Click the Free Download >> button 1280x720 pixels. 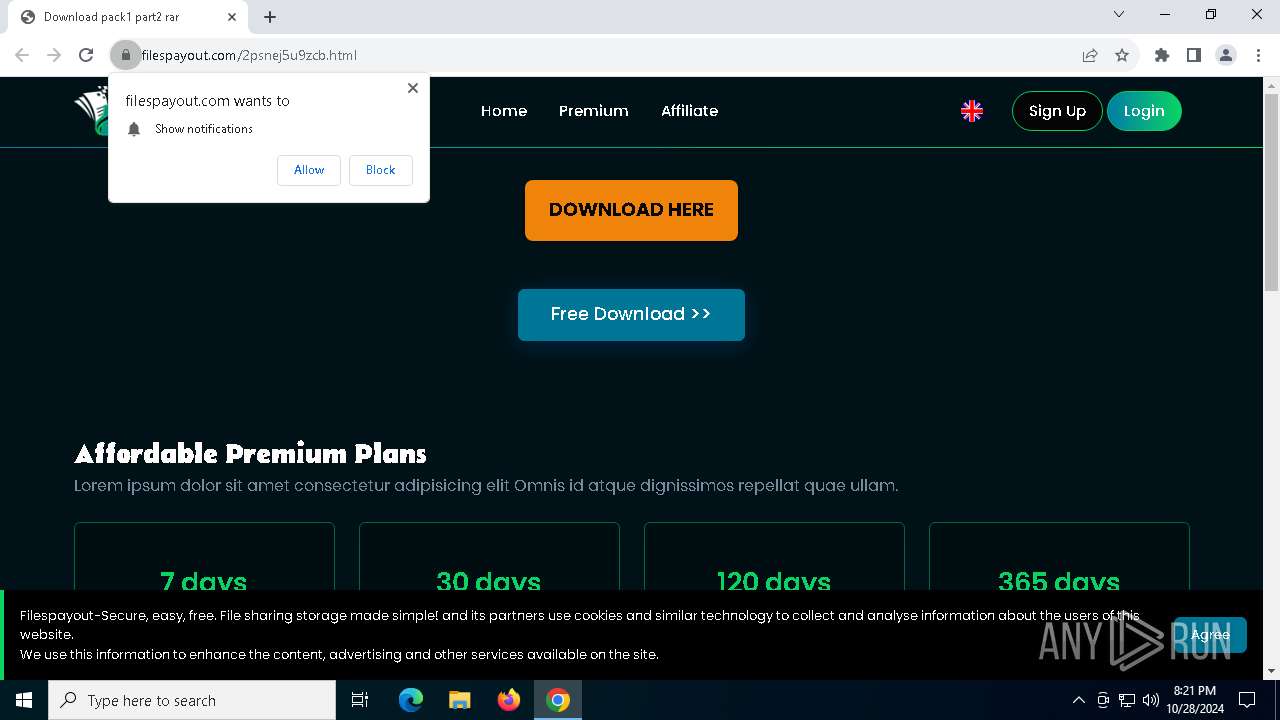(631, 314)
